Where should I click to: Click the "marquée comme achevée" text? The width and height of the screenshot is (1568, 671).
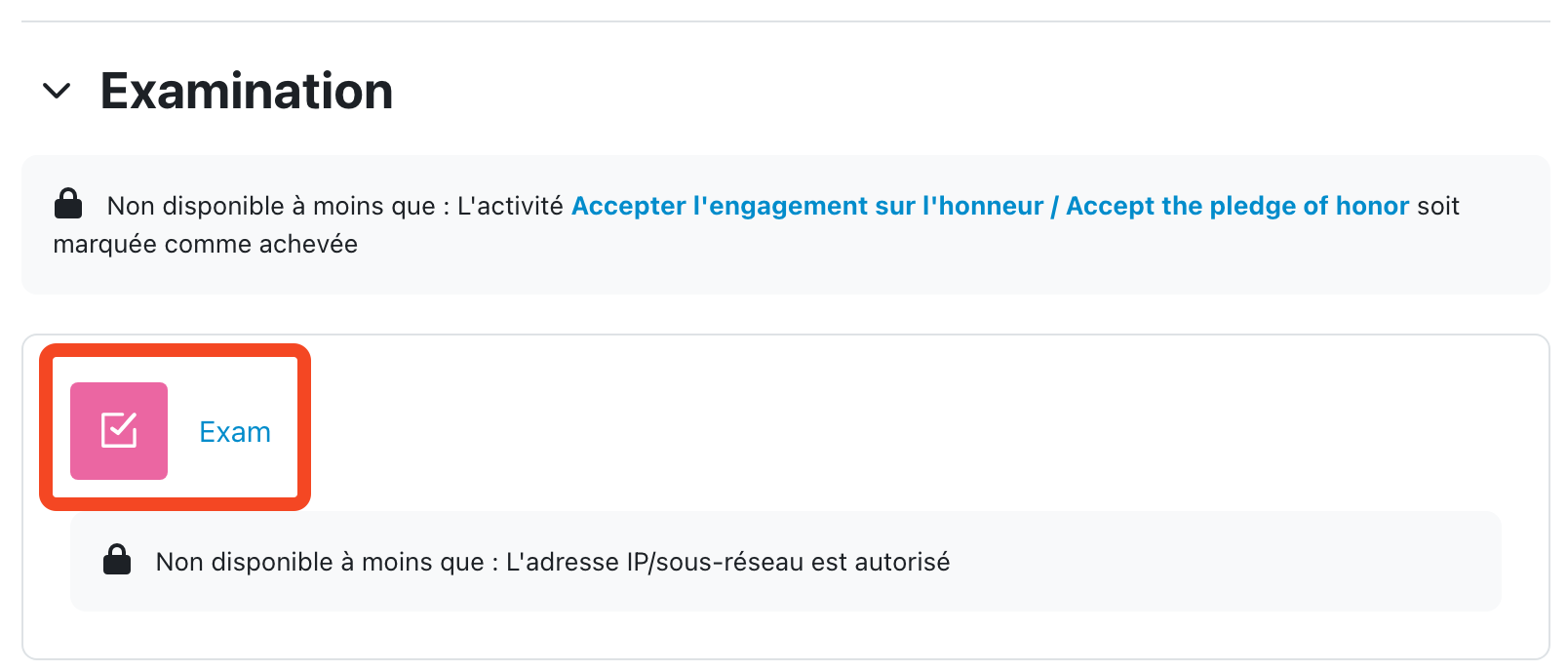pos(206,244)
